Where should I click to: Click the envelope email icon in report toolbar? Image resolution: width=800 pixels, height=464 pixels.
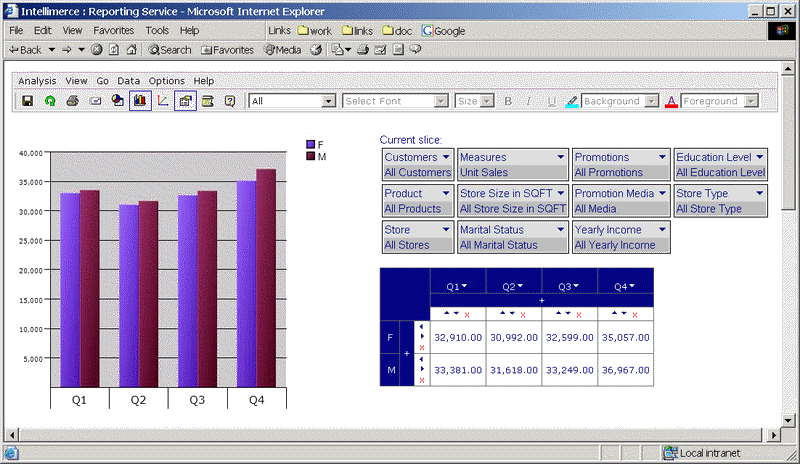(x=95, y=101)
